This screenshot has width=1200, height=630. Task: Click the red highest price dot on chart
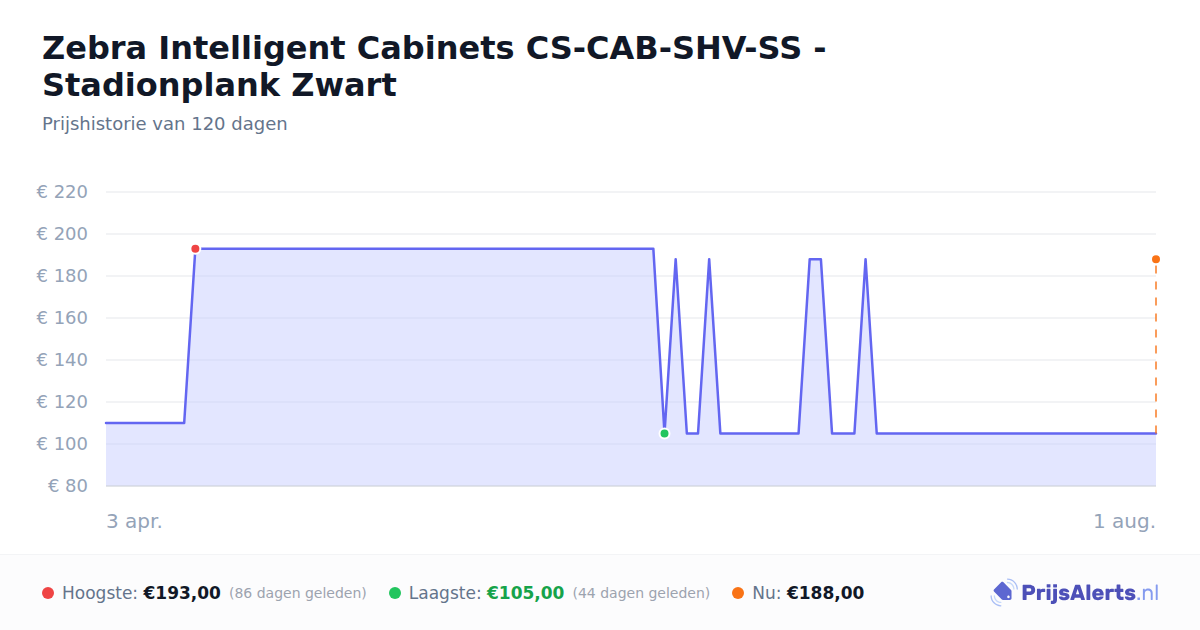tap(195, 249)
